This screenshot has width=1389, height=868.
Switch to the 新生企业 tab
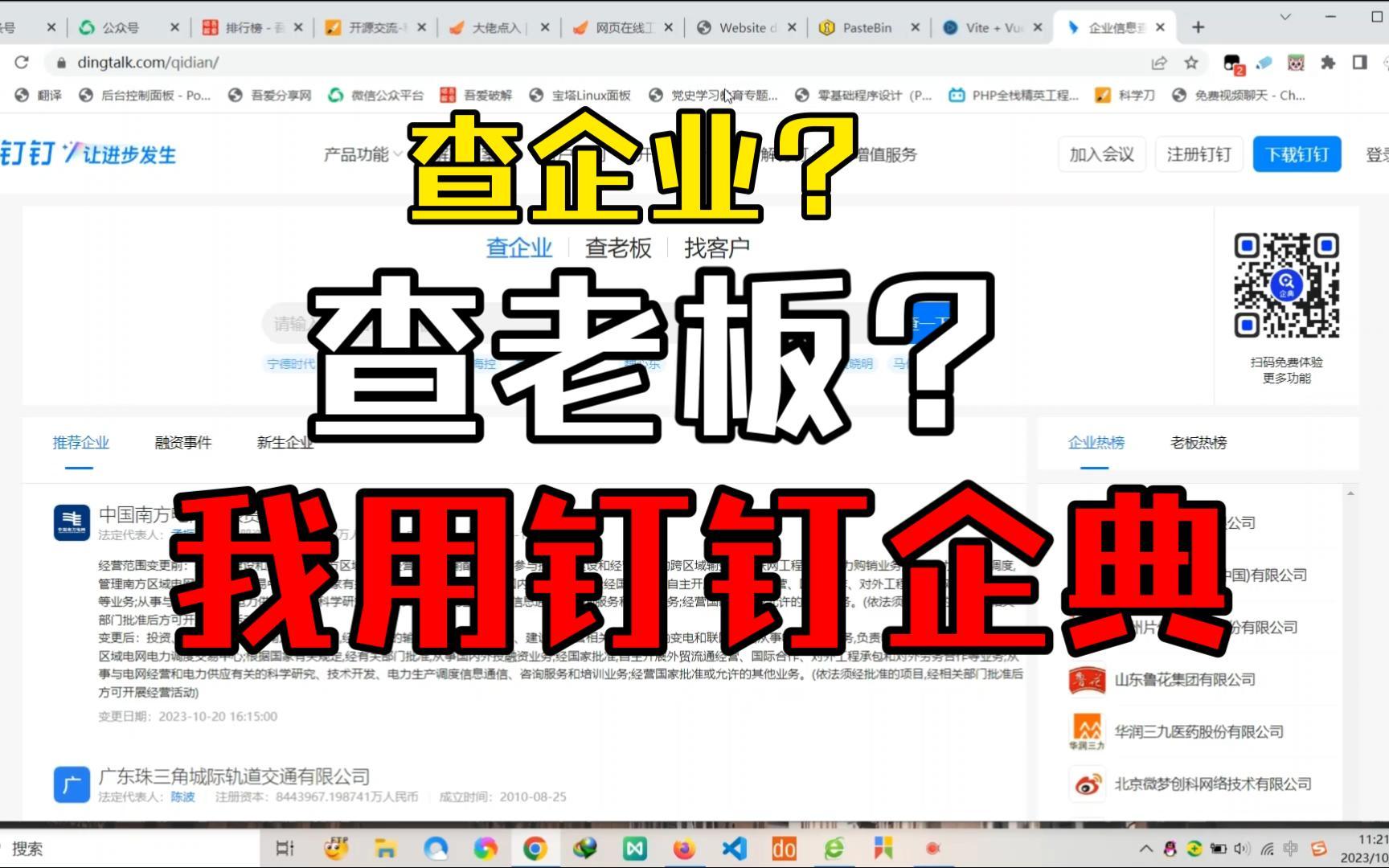click(x=285, y=442)
